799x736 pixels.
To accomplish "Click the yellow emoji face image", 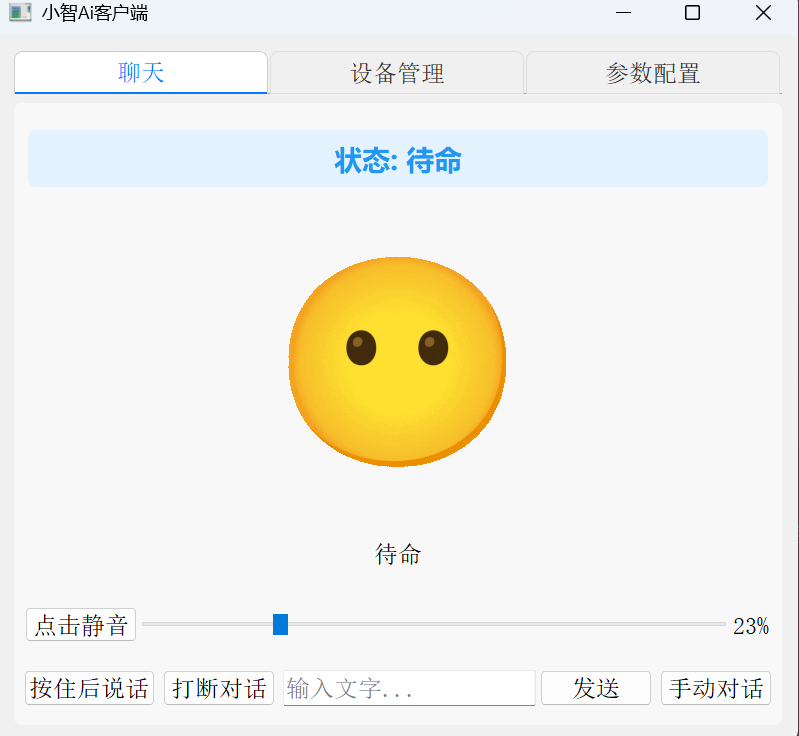I will coord(397,361).
